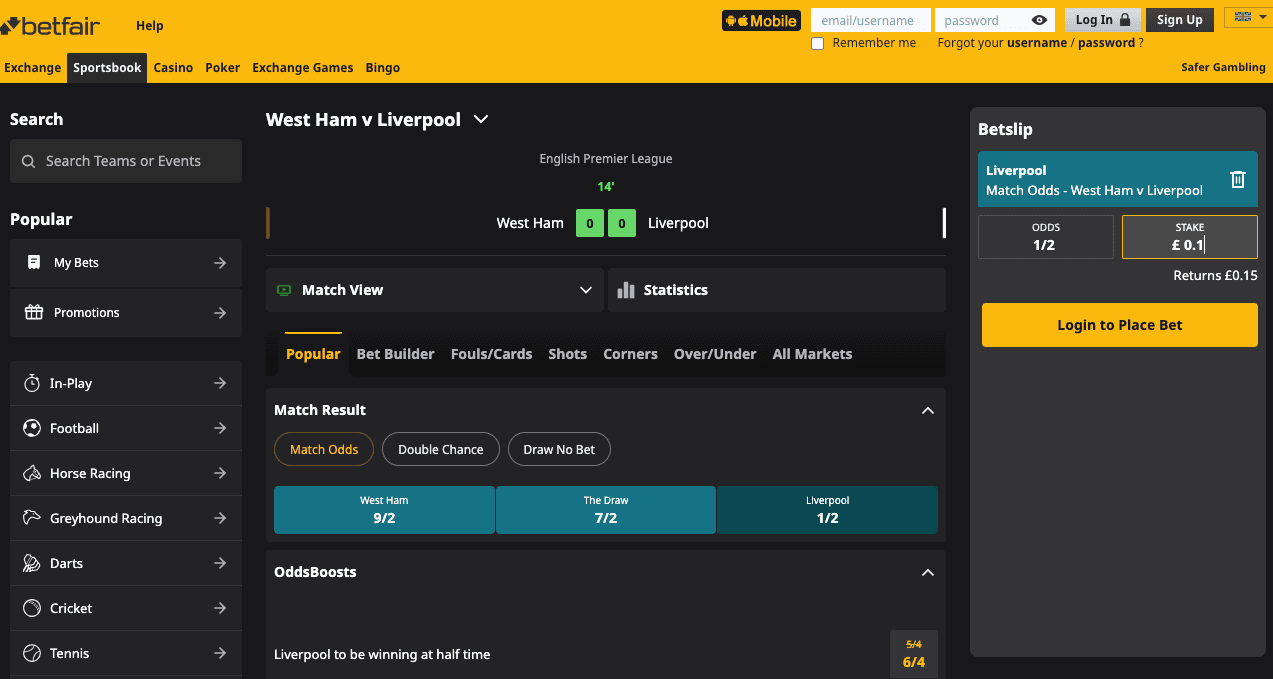Screen dimensions: 1273x679
Task: Pick The Draw at 7/2
Action: (x=606, y=510)
